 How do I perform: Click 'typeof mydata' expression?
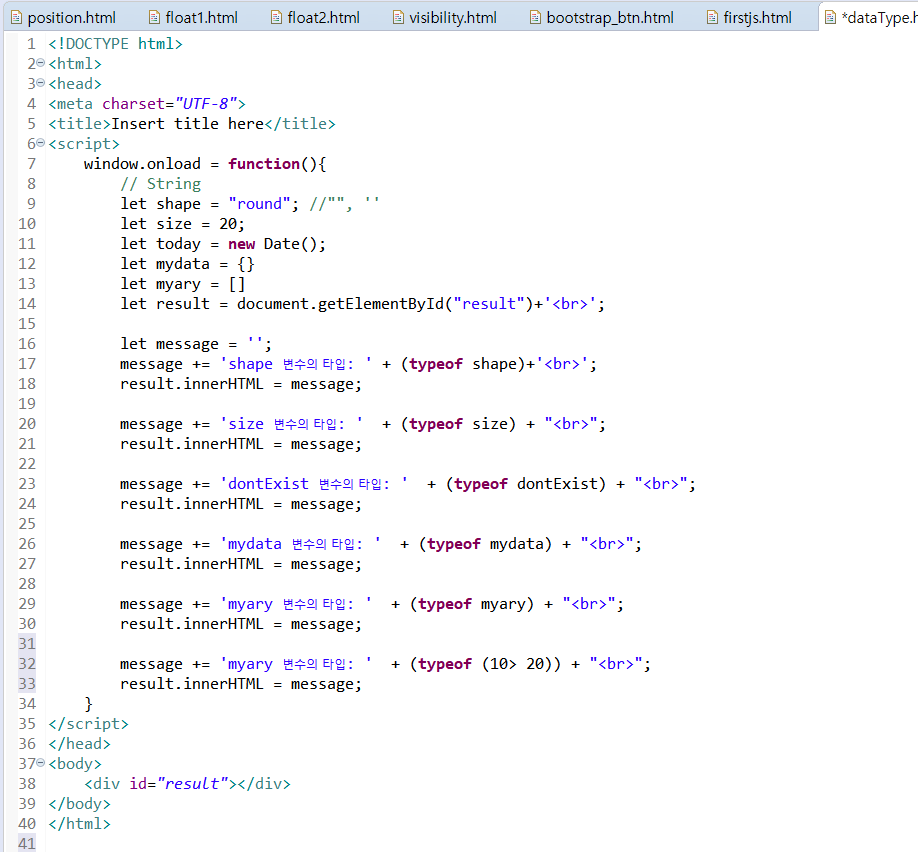485,543
